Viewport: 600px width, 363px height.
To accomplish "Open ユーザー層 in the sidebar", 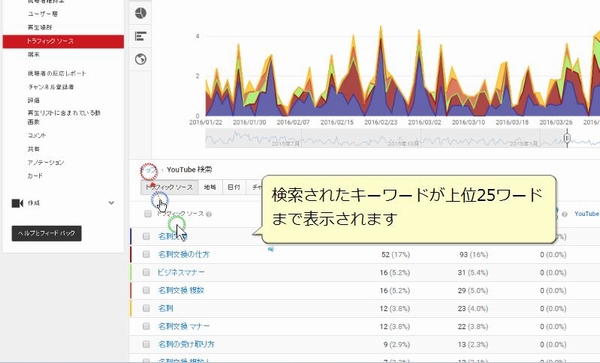I will click(42, 14).
